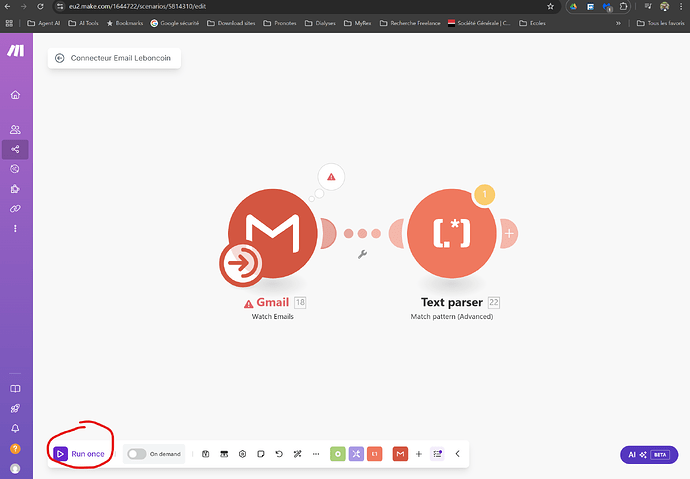The height and width of the screenshot is (479, 690).
Task: Click the Match pattern (Advanced) subtitle
Action: 452,317
